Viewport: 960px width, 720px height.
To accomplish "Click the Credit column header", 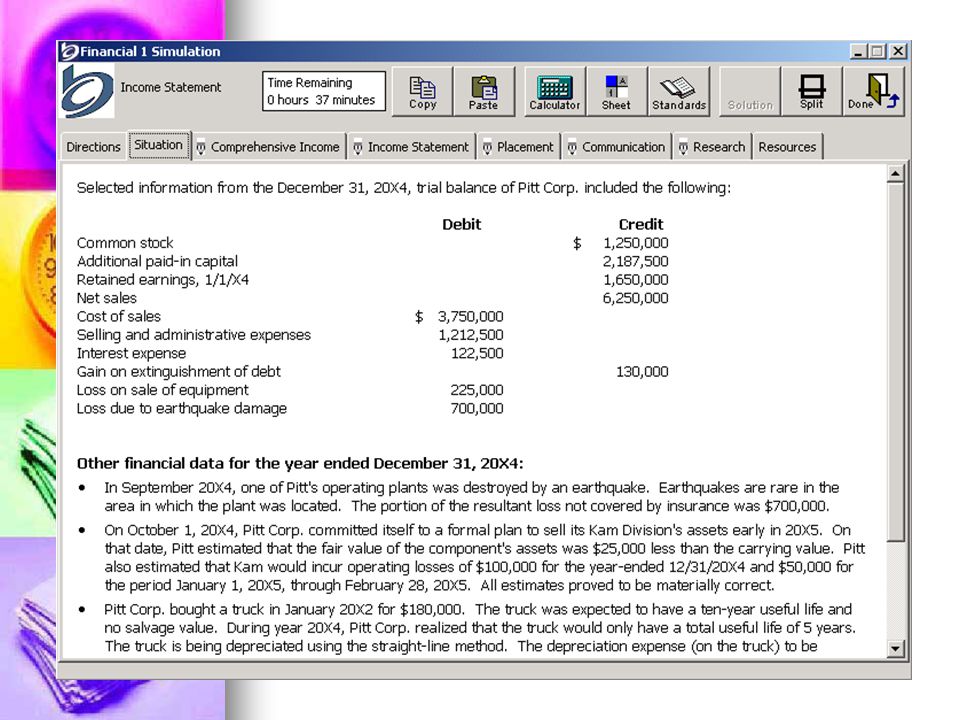I will click(x=641, y=224).
